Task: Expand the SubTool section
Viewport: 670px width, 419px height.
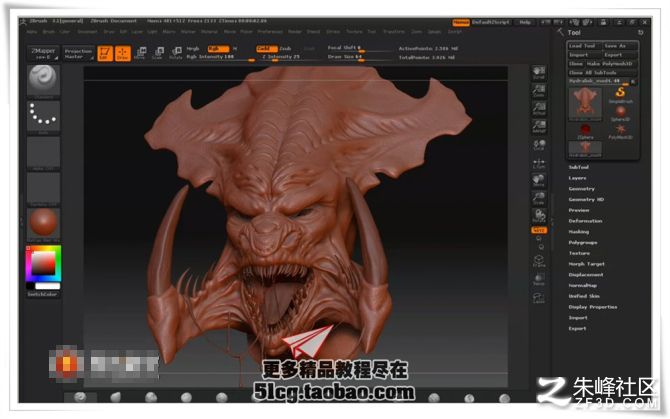Action: coord(579,167)
